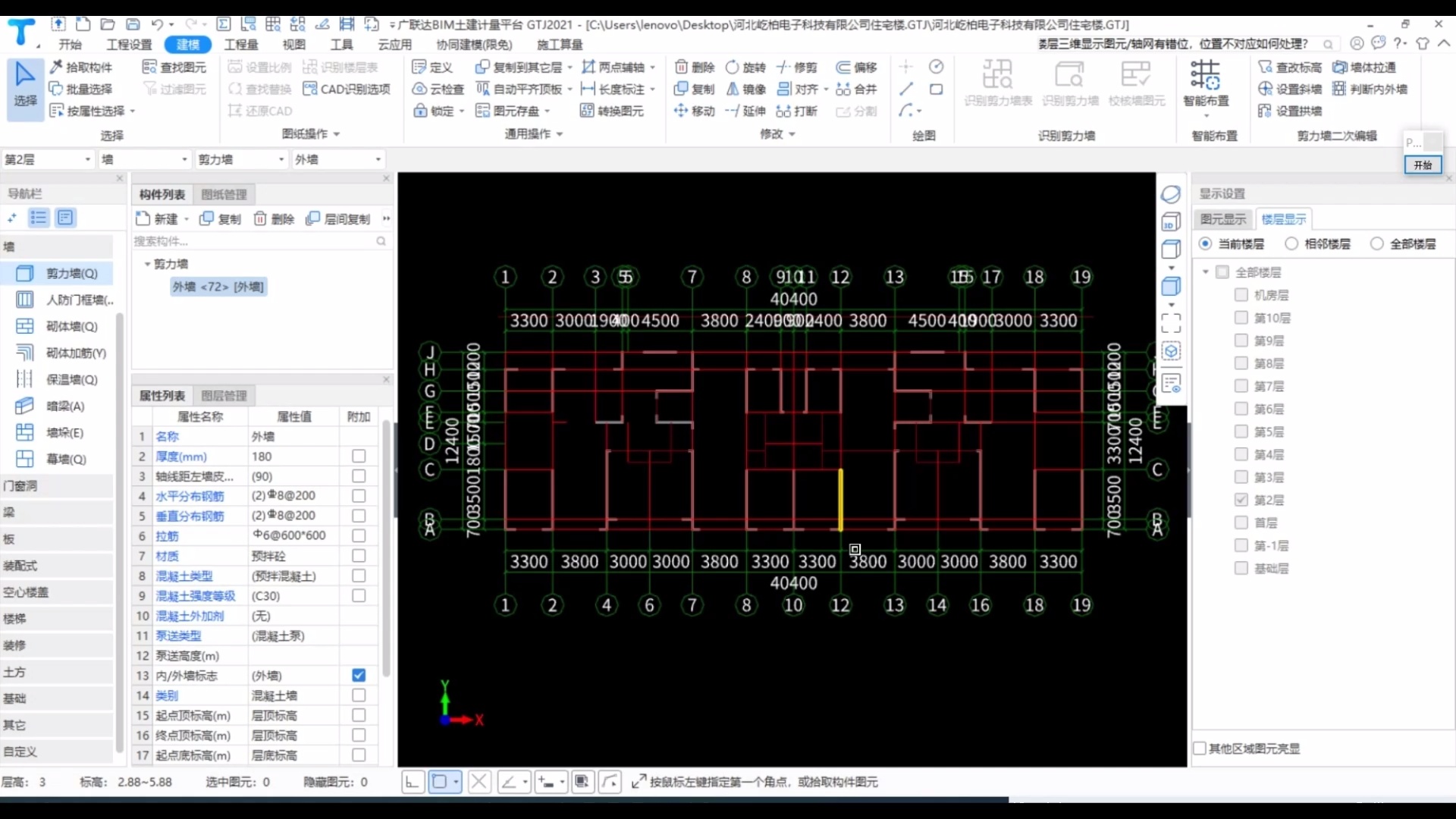Select the 延伸 extend tool

(x=746, y=111)
